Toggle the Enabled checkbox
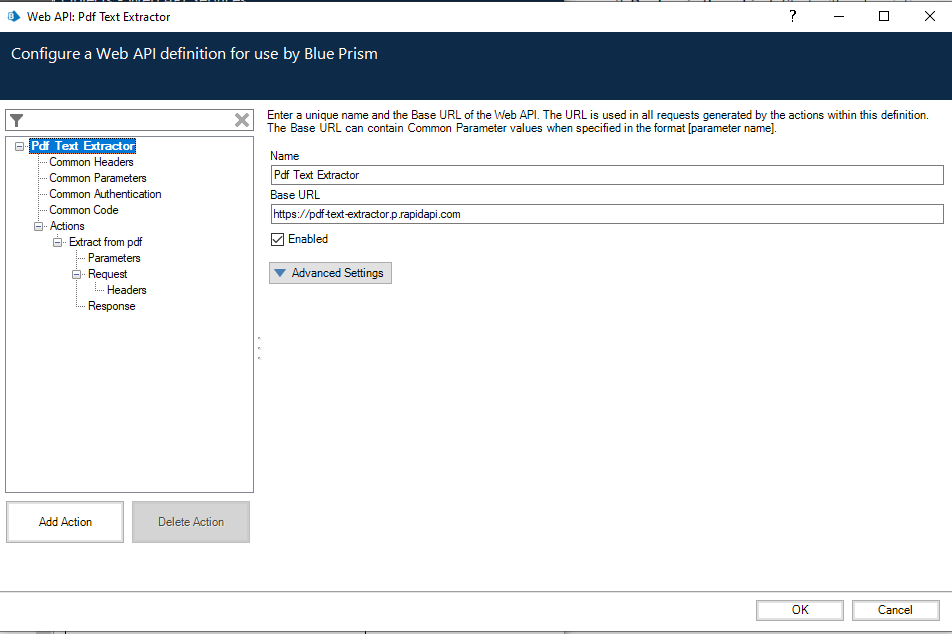Image resolution: width=952 pixels, height=634 pixels. pos(278,240)
